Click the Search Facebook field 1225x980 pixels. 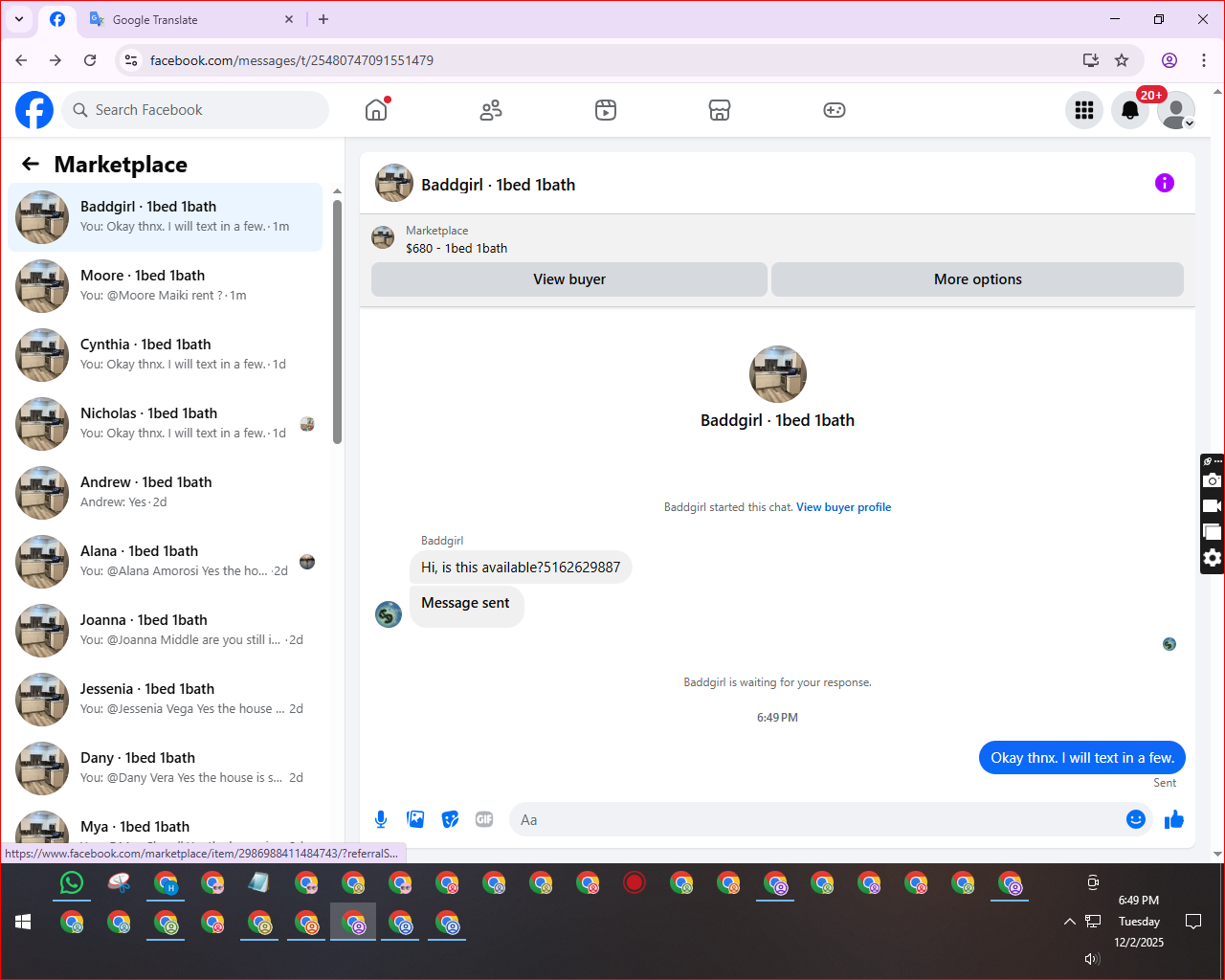click(x=195, y=110)
